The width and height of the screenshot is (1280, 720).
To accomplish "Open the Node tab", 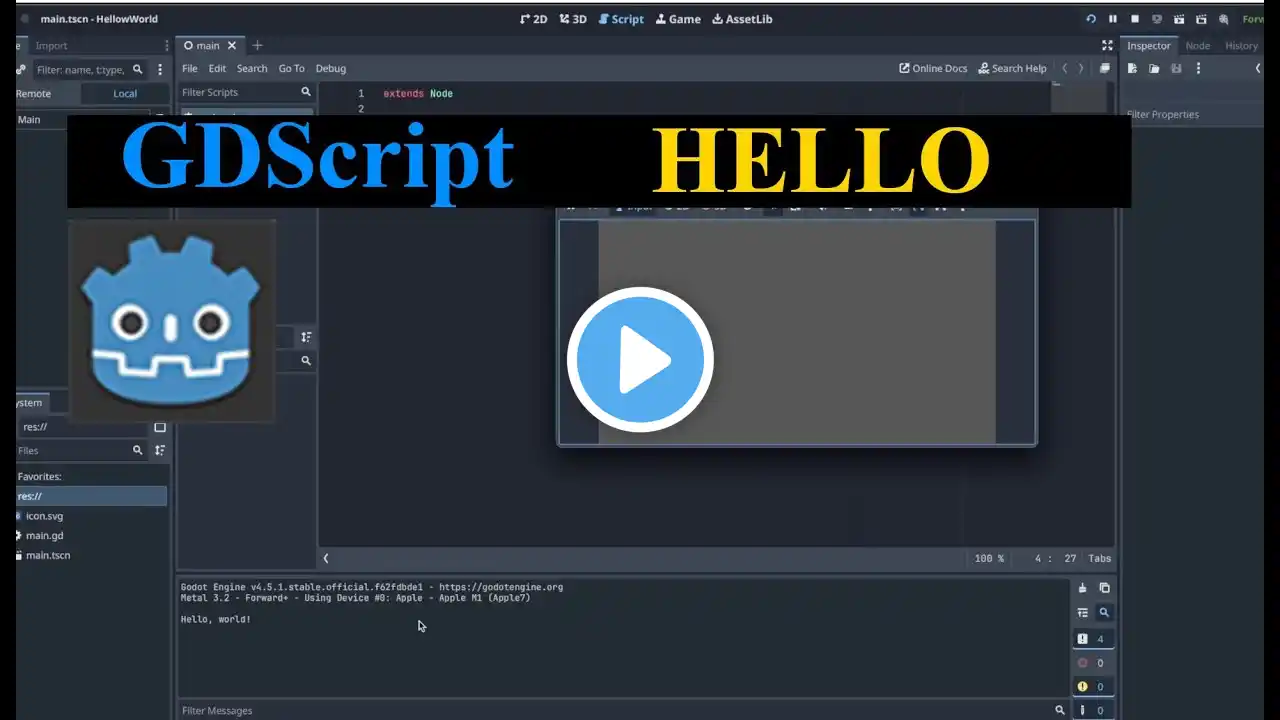I will point(1197,45).
